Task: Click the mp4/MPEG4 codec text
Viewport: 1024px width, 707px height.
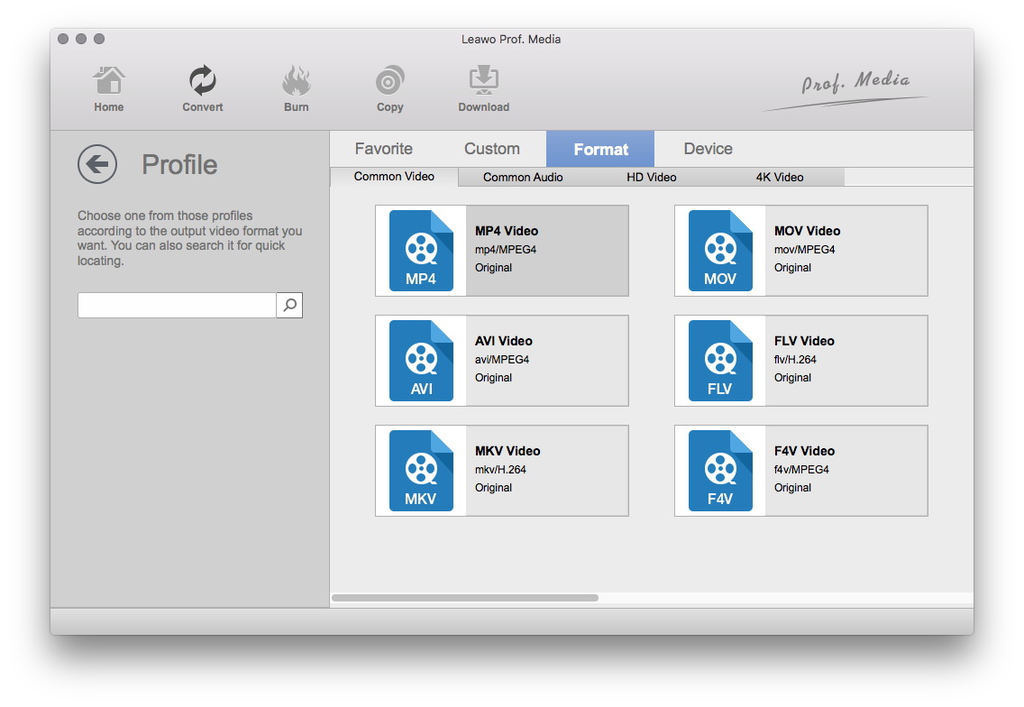Action: [505, 249]
